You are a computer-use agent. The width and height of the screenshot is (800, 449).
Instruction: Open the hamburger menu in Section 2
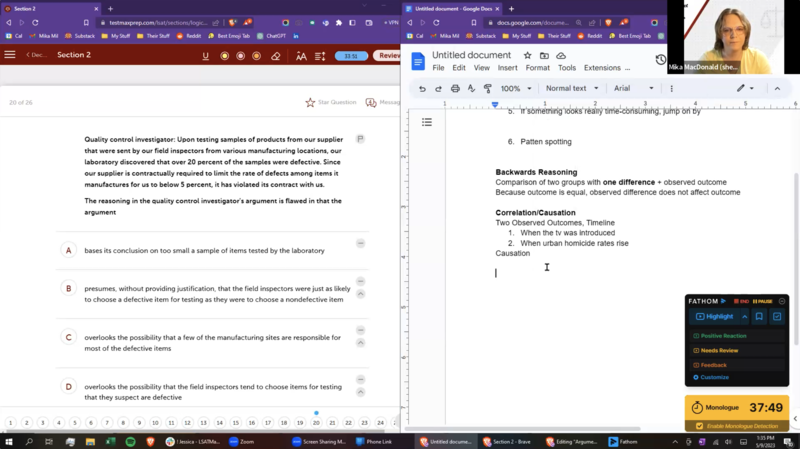[x=10, y=56]
